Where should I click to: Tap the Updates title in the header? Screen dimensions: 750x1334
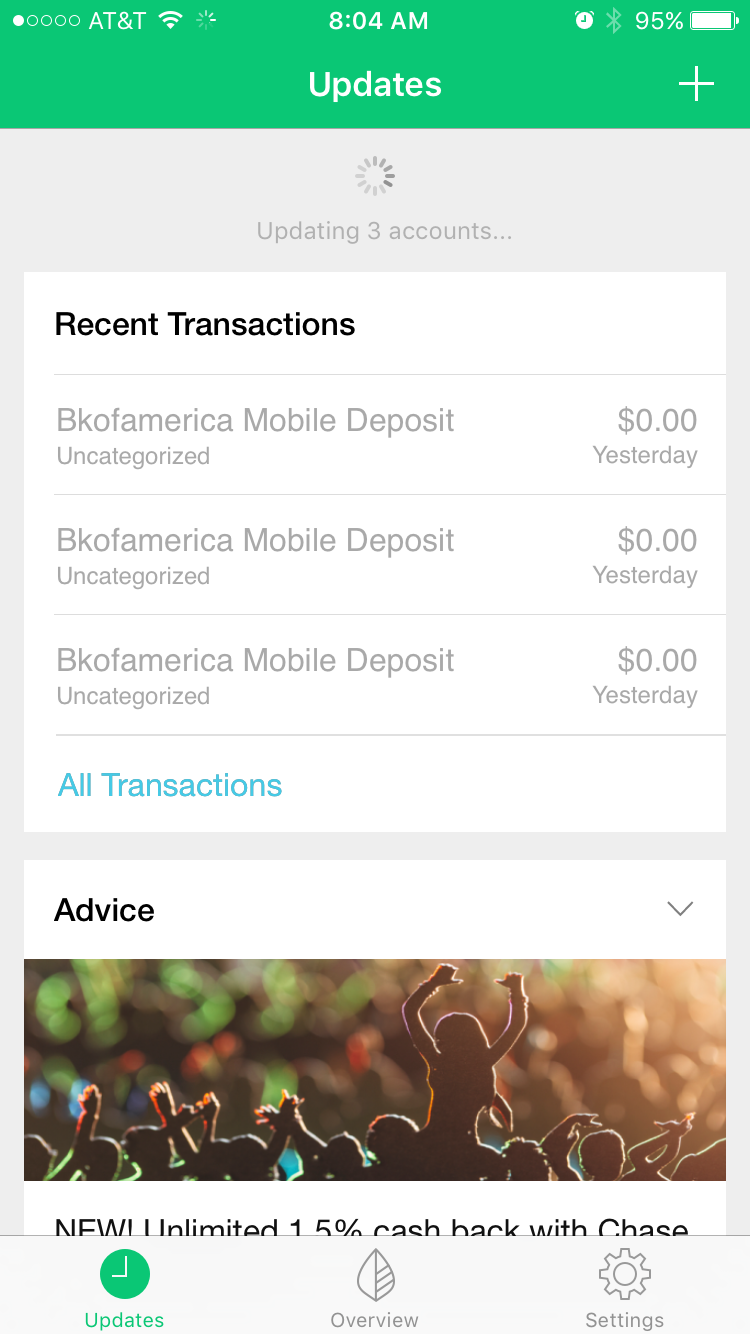coord(375,85)
